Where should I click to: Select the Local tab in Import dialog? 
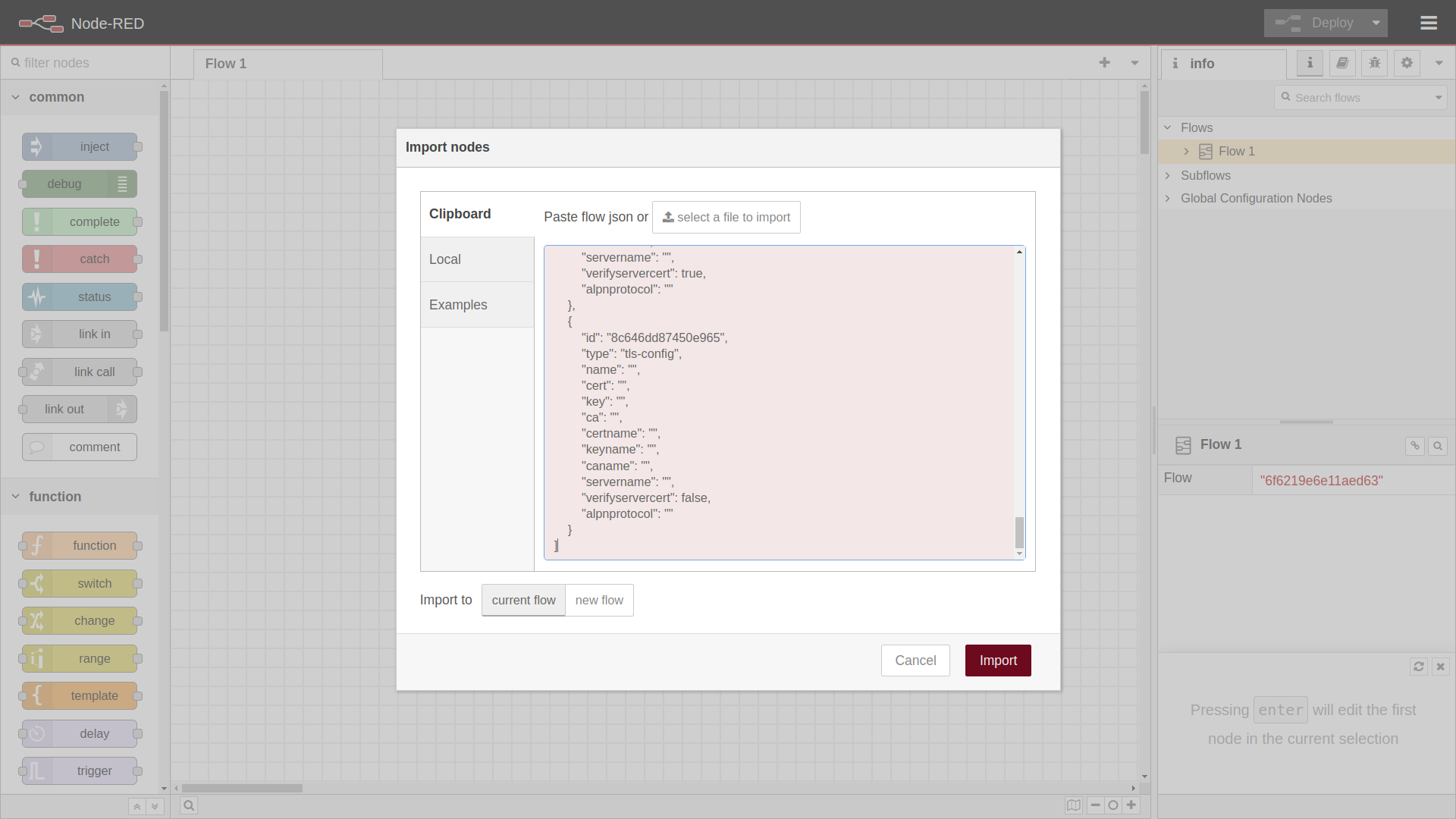(477, 259)
